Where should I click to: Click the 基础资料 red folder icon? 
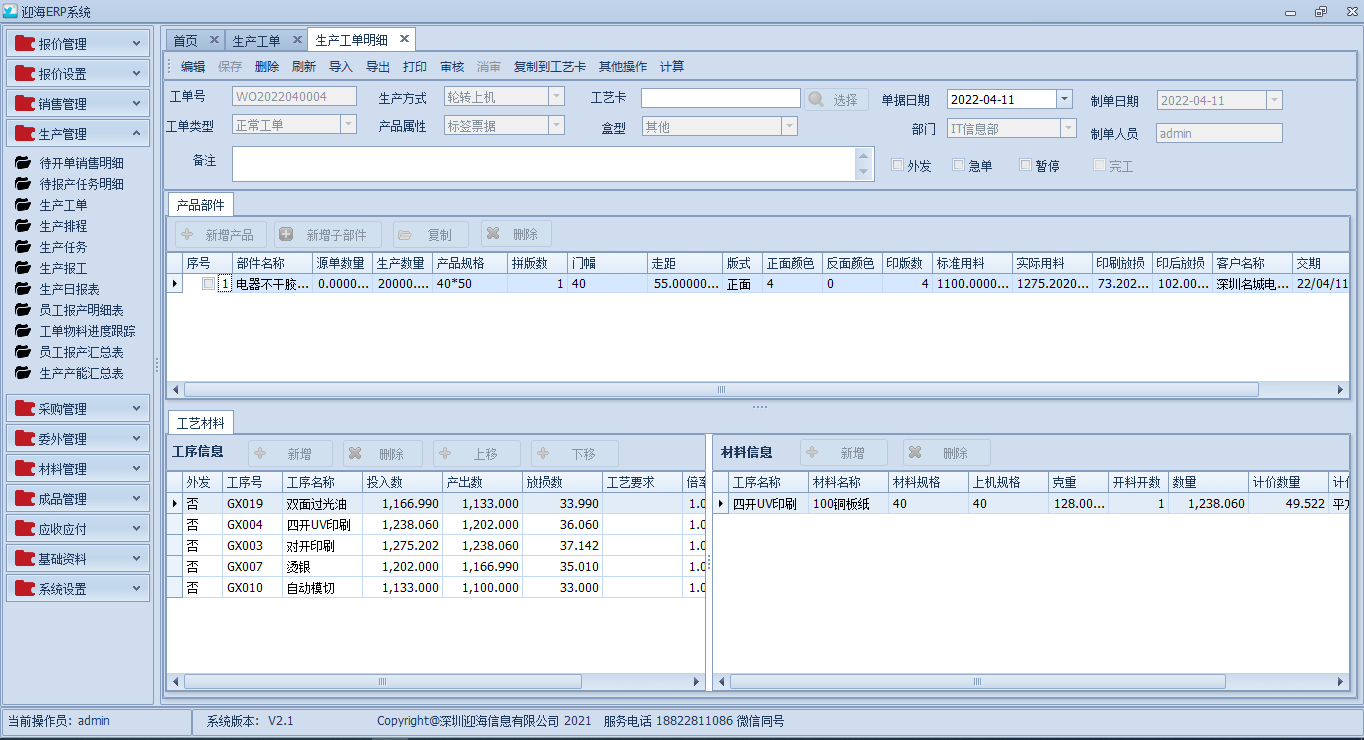25,559
